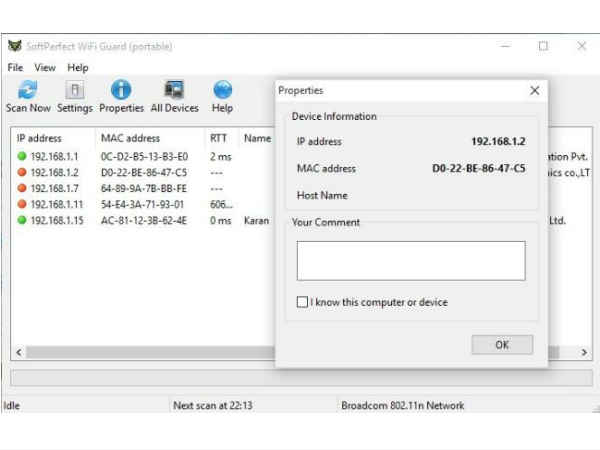Screen dimensions: 600x450
Task: Click the scan progress bar above status bar
Action: pos(302,378)
